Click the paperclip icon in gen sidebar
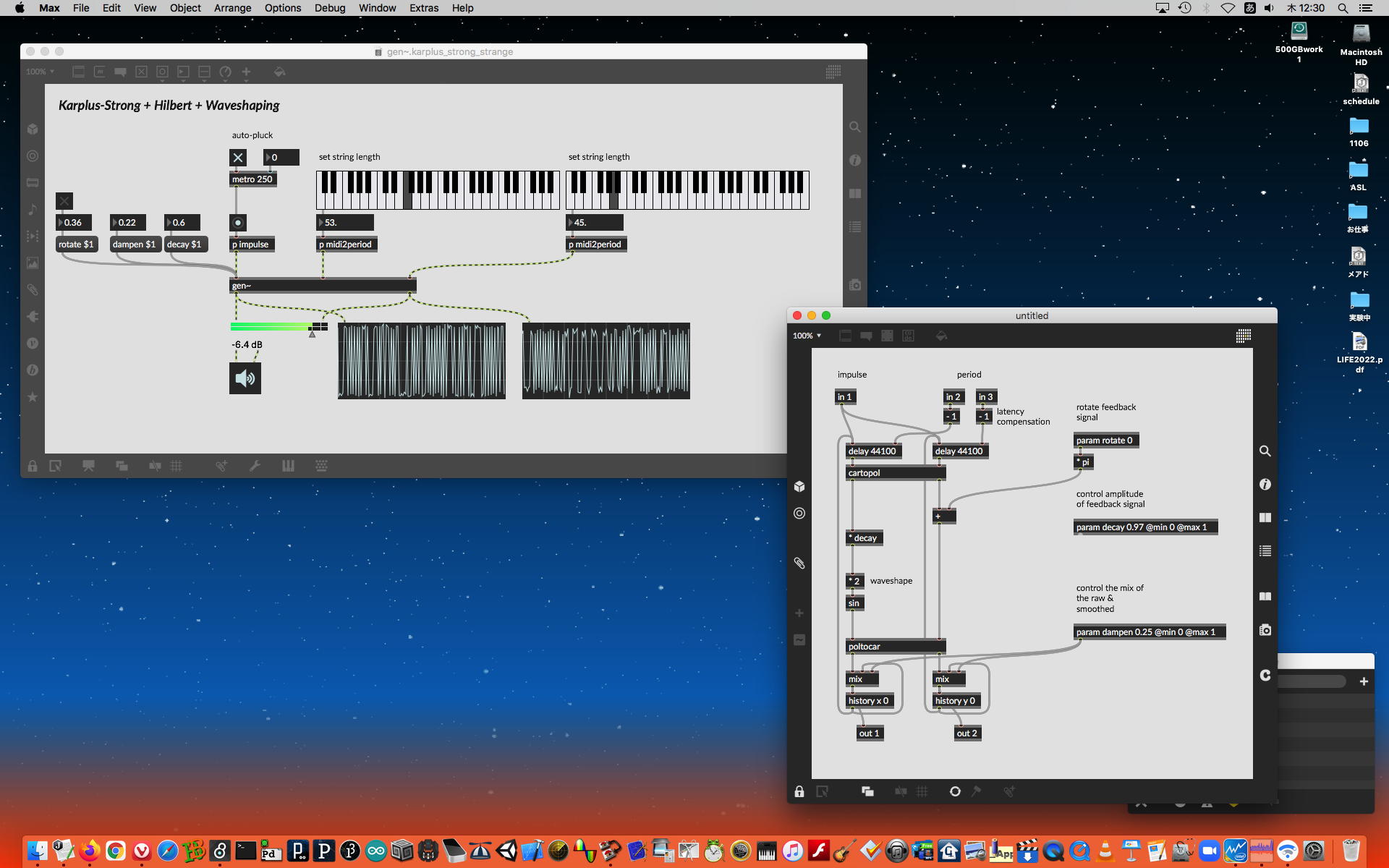The width and height of the screenshot is (1389, 868). click(x=799, y=563)
